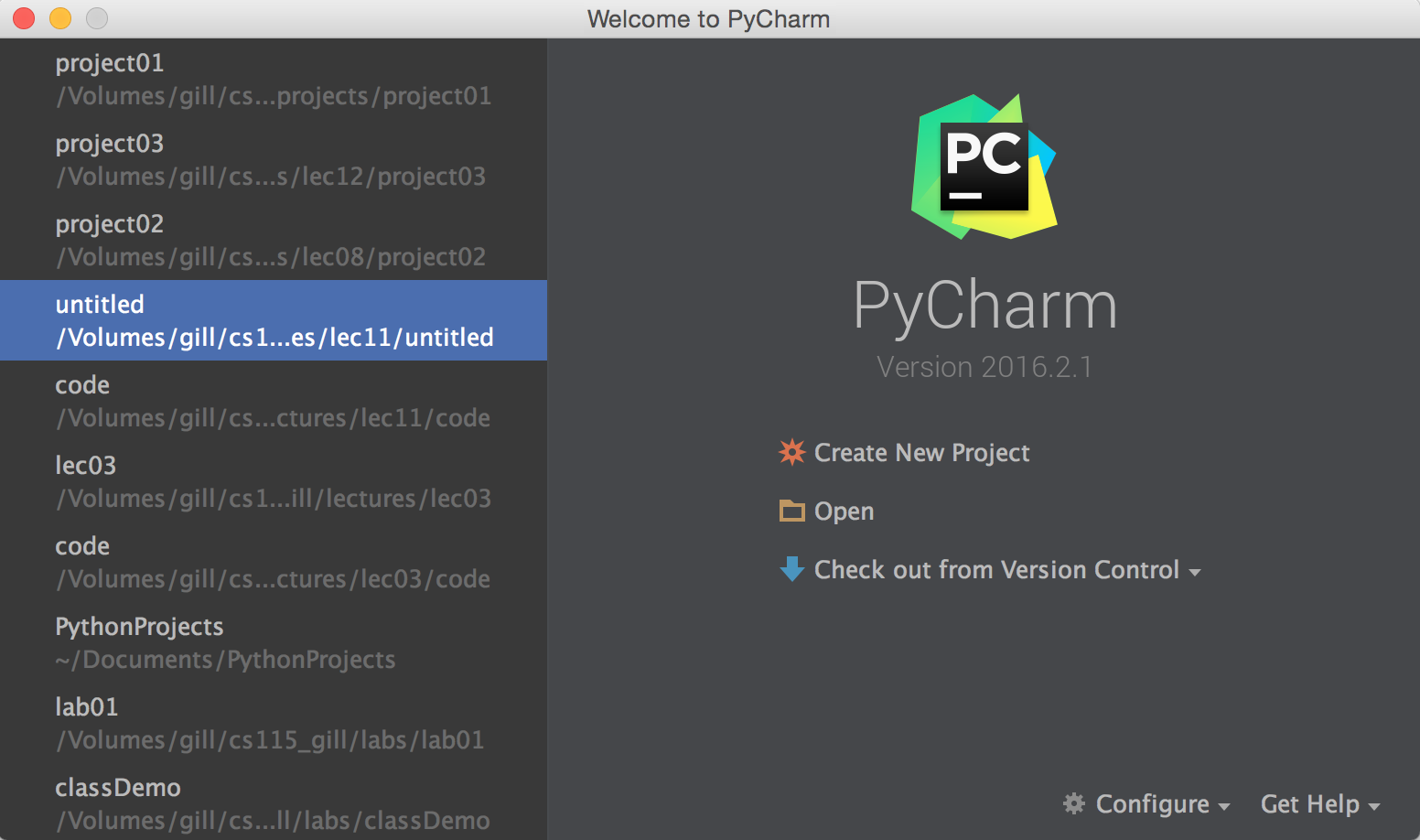
Task: Click the Open folder icon
Action: pos(791,511)
